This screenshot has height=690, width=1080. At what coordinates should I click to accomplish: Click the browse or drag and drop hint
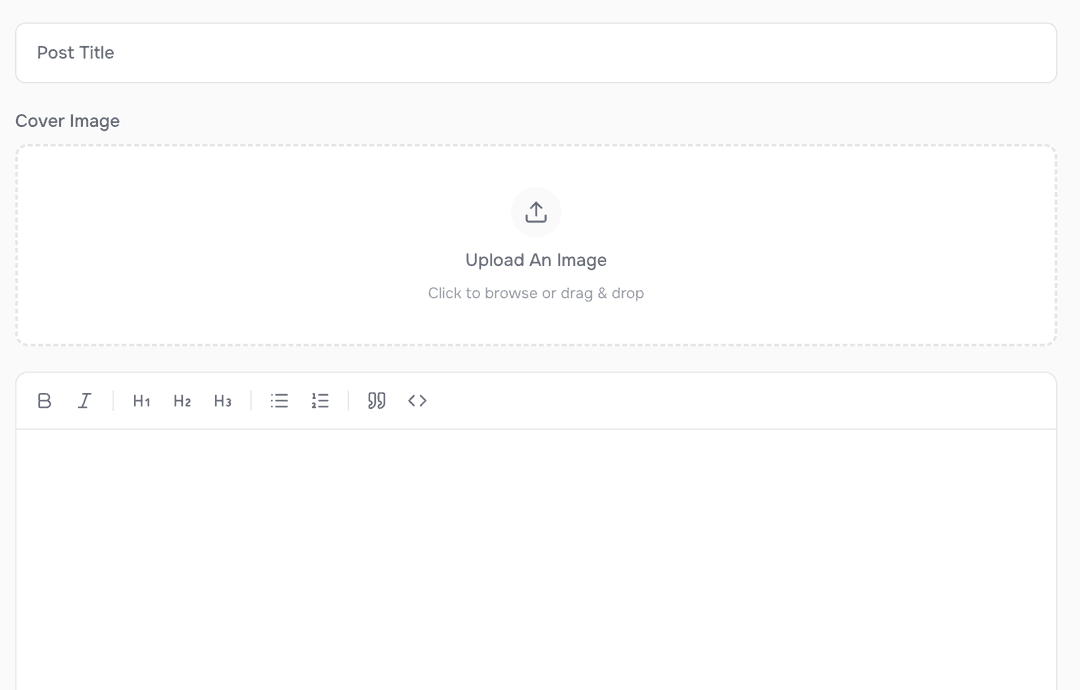tap(536, 292)
